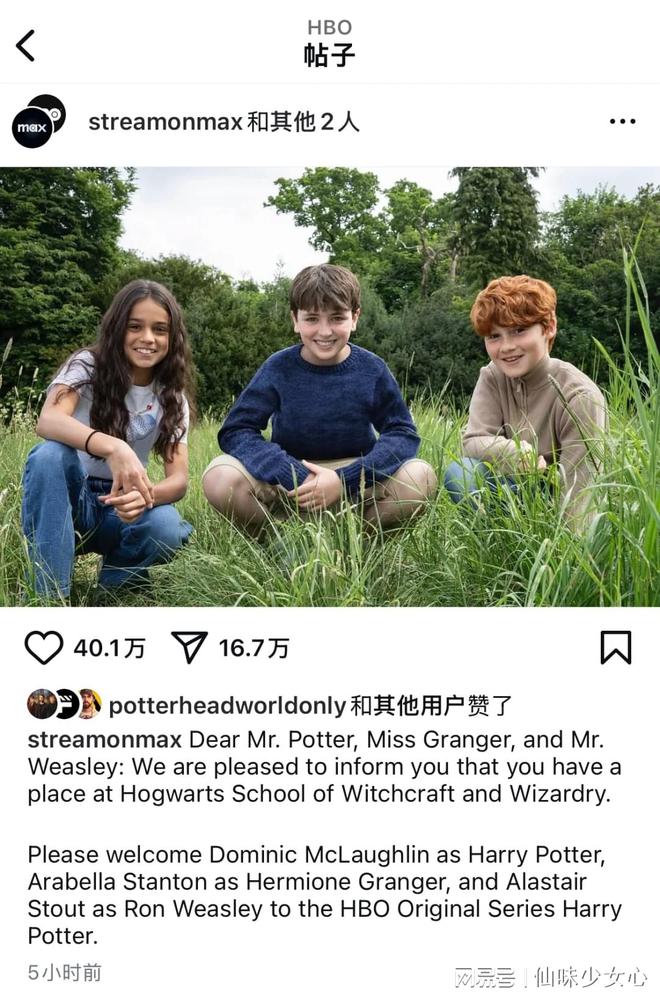Tap the first liker avatar beside likes

[41, 704]
